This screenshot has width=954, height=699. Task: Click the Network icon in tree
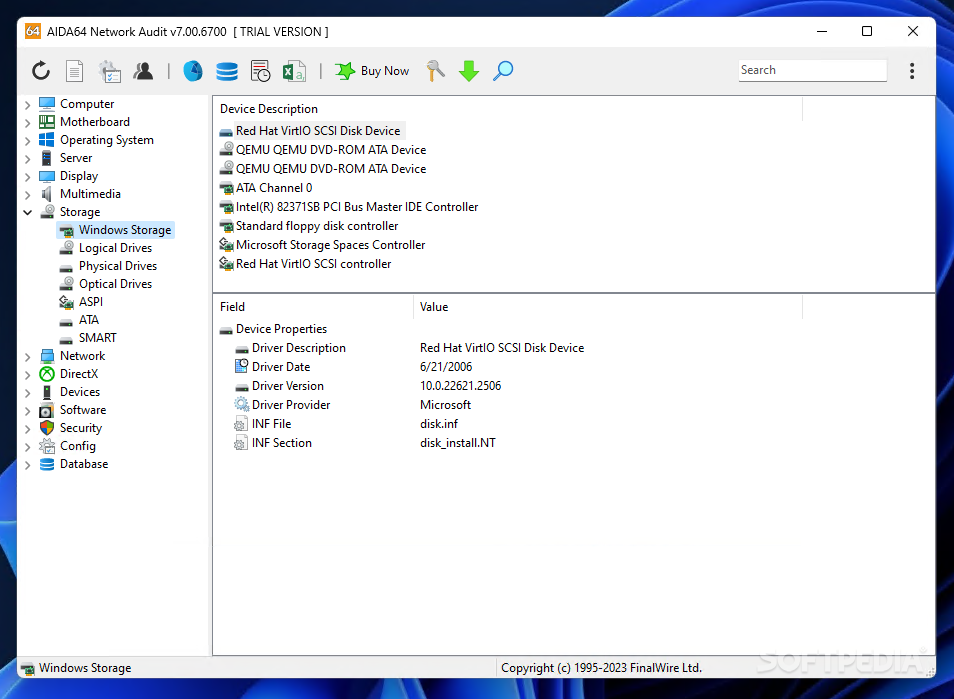47,356
